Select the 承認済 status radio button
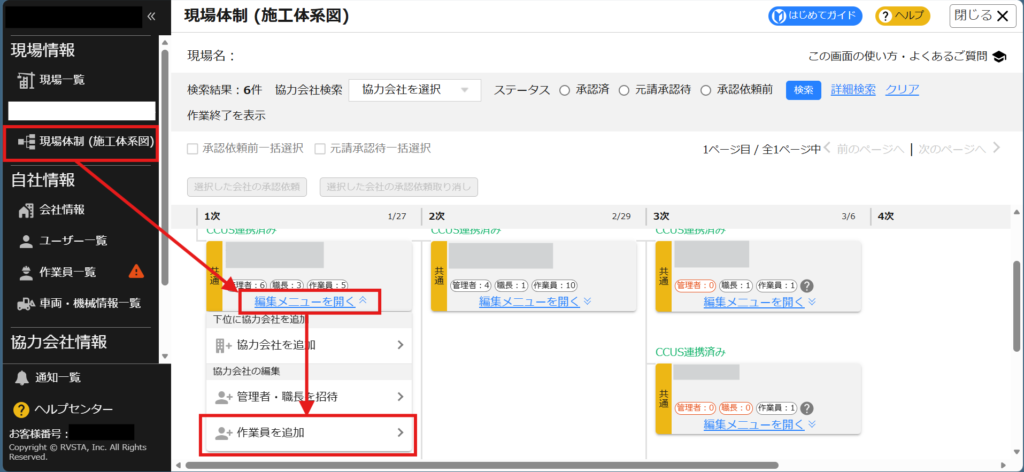 click(x=564, y=91)
